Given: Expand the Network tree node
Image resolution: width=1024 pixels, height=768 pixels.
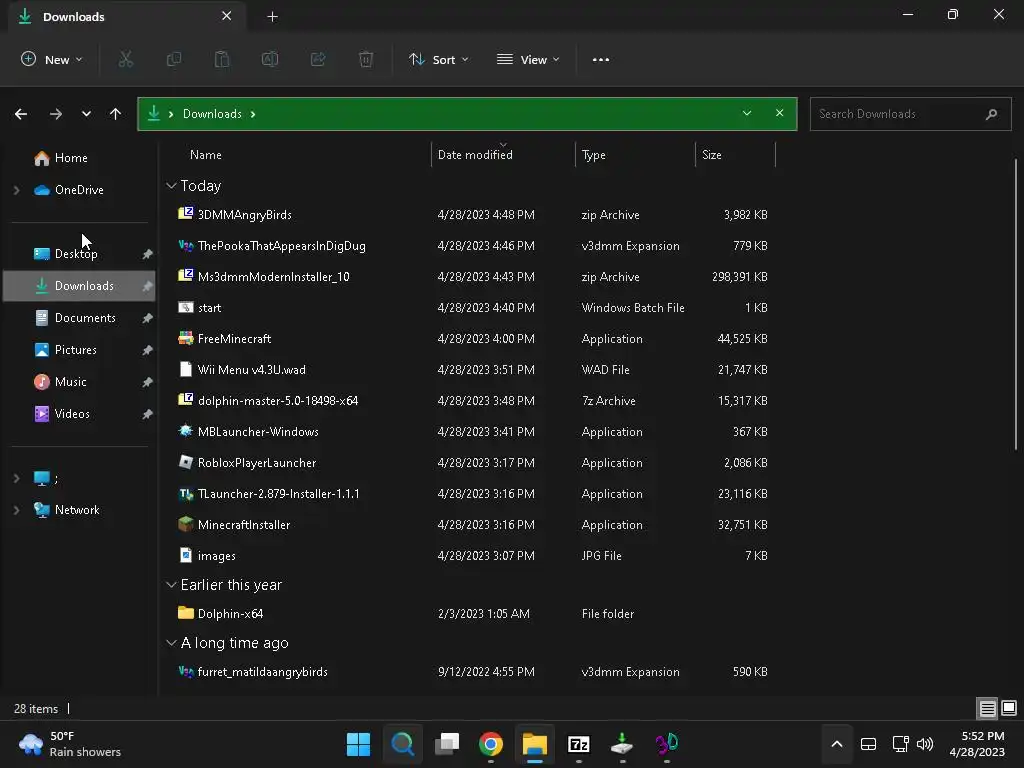Looking at the screenshot, I should point(16,510).
